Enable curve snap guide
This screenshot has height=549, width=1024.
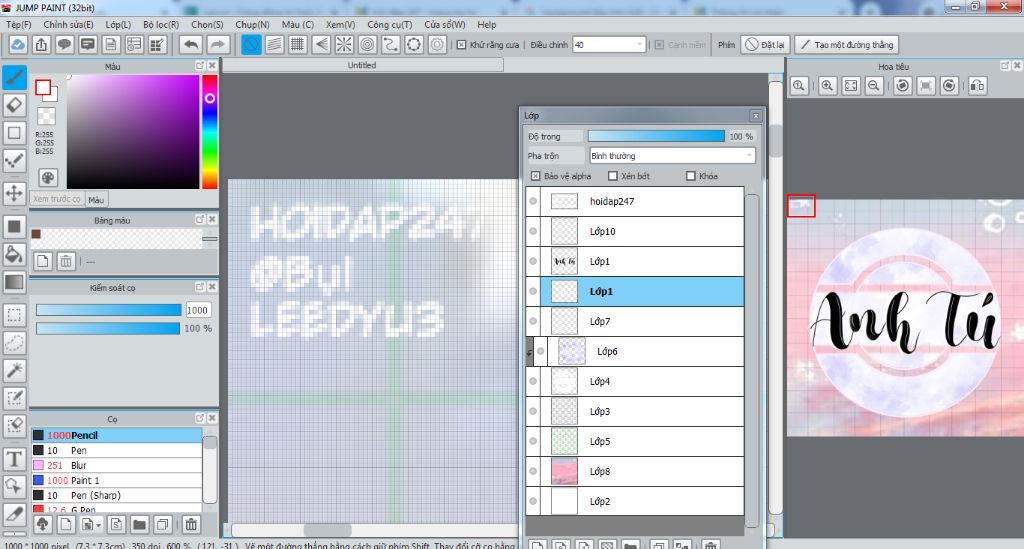point(391,44)
